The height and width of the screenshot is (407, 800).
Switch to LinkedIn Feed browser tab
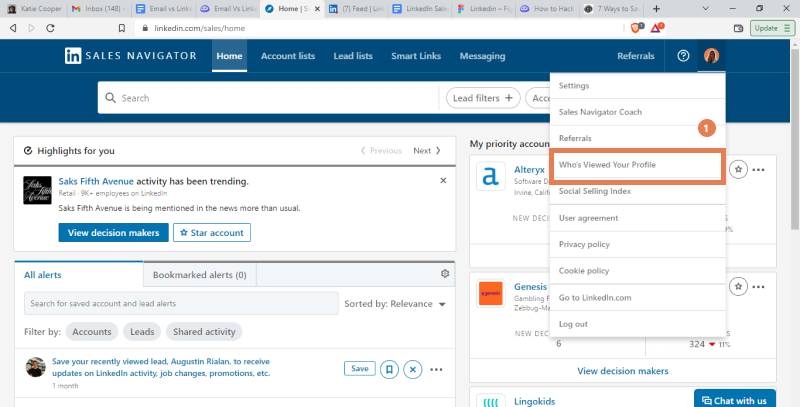(x=356, y=9)
